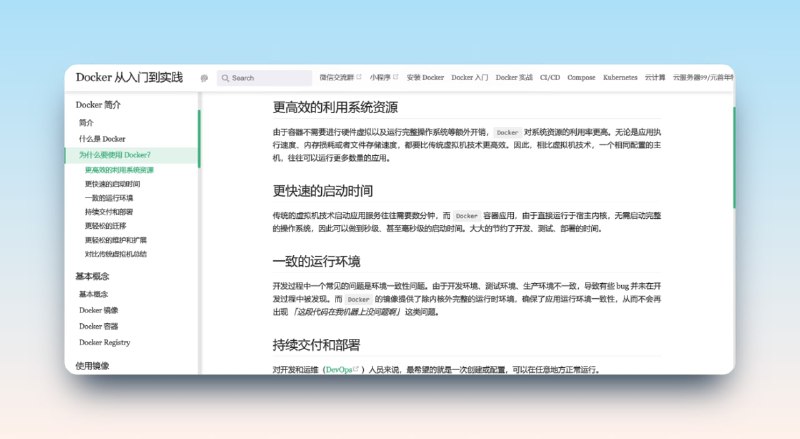The width and height of the screenshot is (800, 439).
Task: Click the external-link icon after 小程序
Action: (395, 77)
